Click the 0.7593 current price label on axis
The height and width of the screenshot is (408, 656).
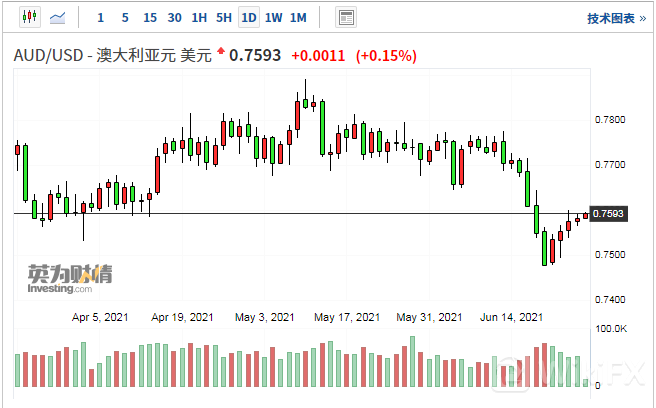click(608, 214)
